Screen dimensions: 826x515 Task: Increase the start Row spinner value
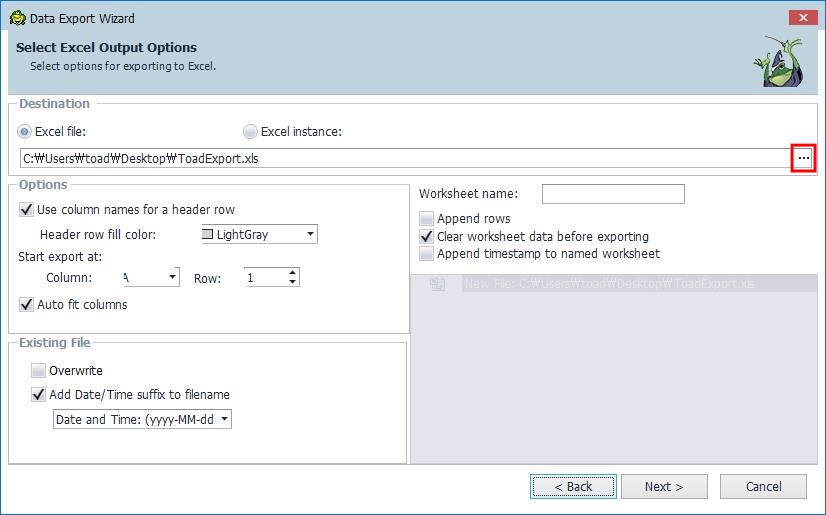(x=292, y=273)
